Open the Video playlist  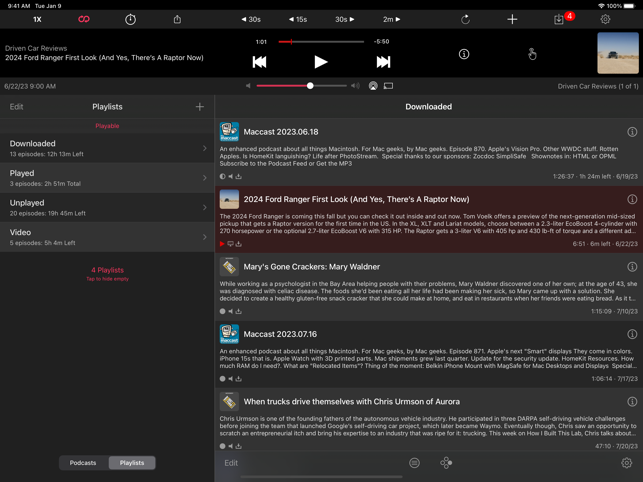point(107,237)
